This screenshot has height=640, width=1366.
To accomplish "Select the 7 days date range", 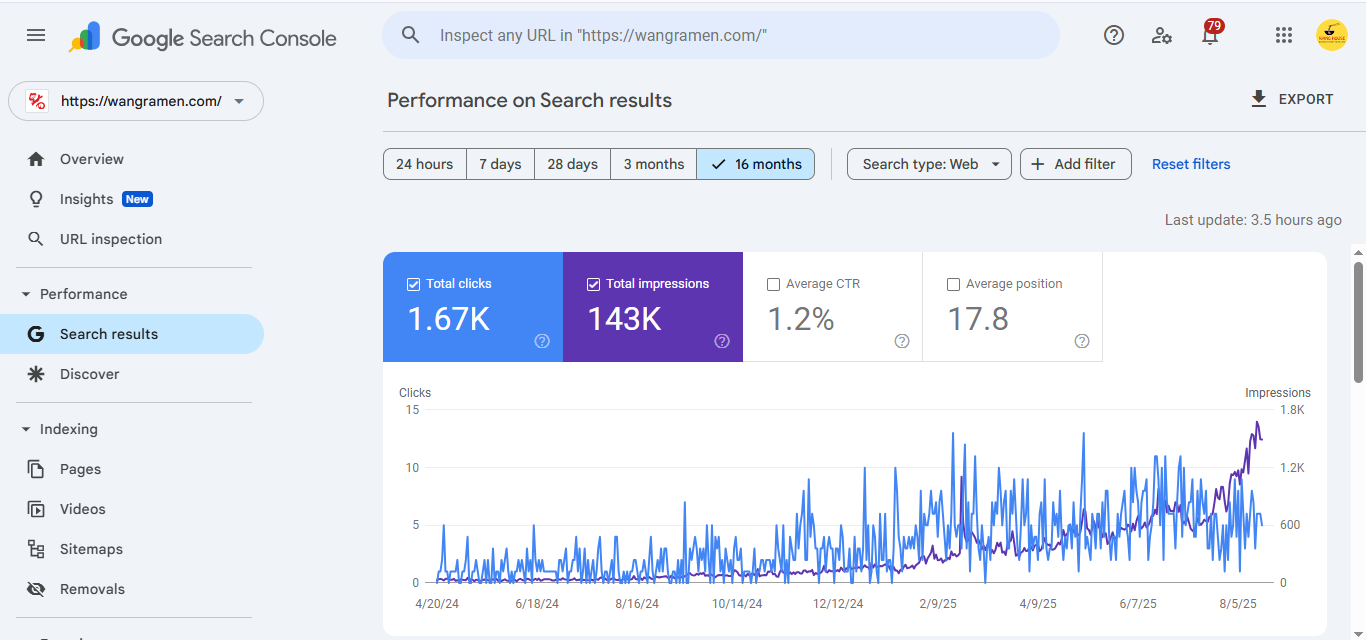I will point(500,164).
